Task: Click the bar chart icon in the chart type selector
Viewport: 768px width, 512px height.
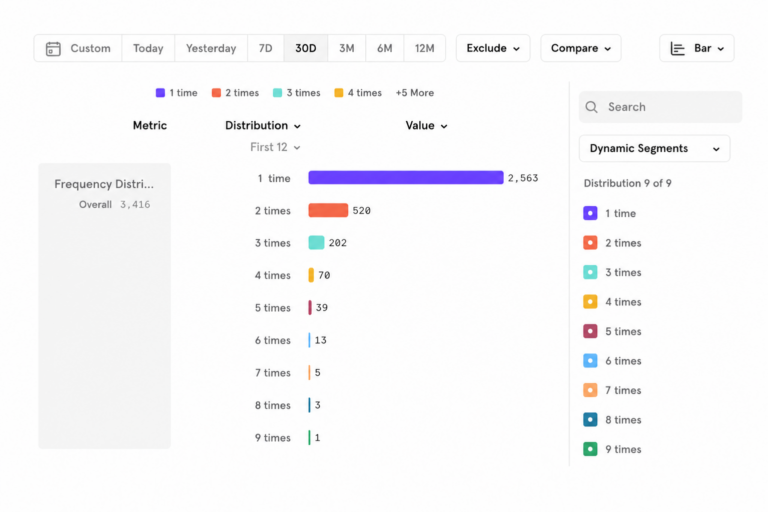Action: pos(677,49)
